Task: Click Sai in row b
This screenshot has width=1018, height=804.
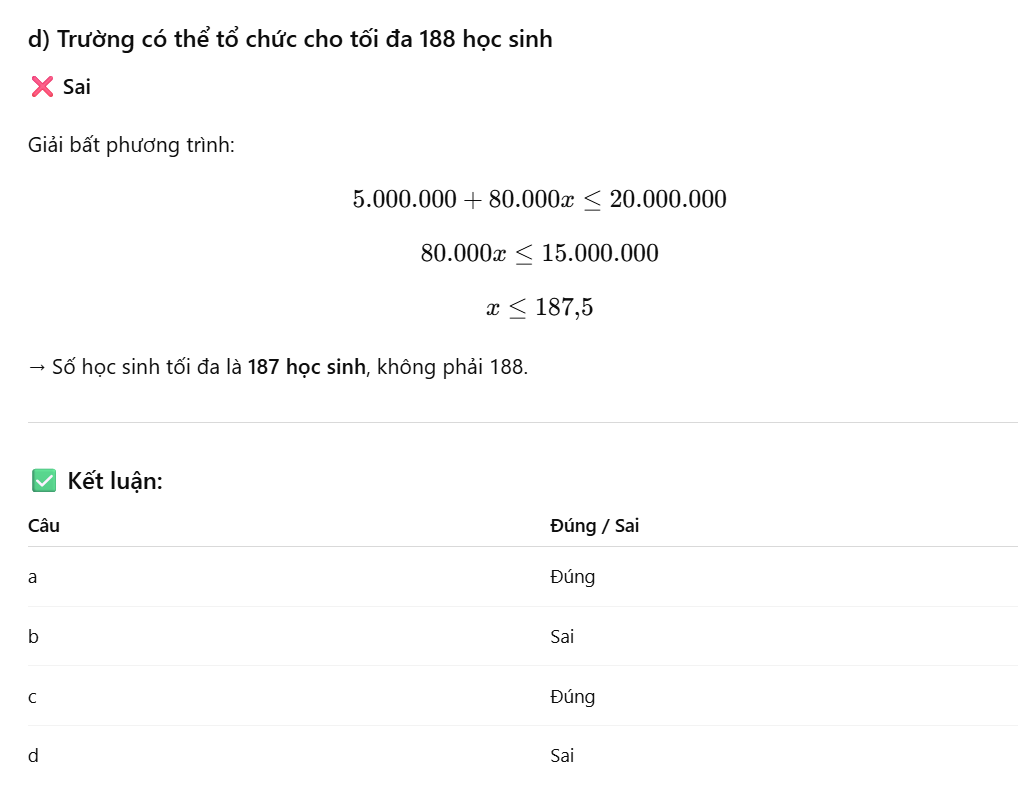Action: point(562,637)
